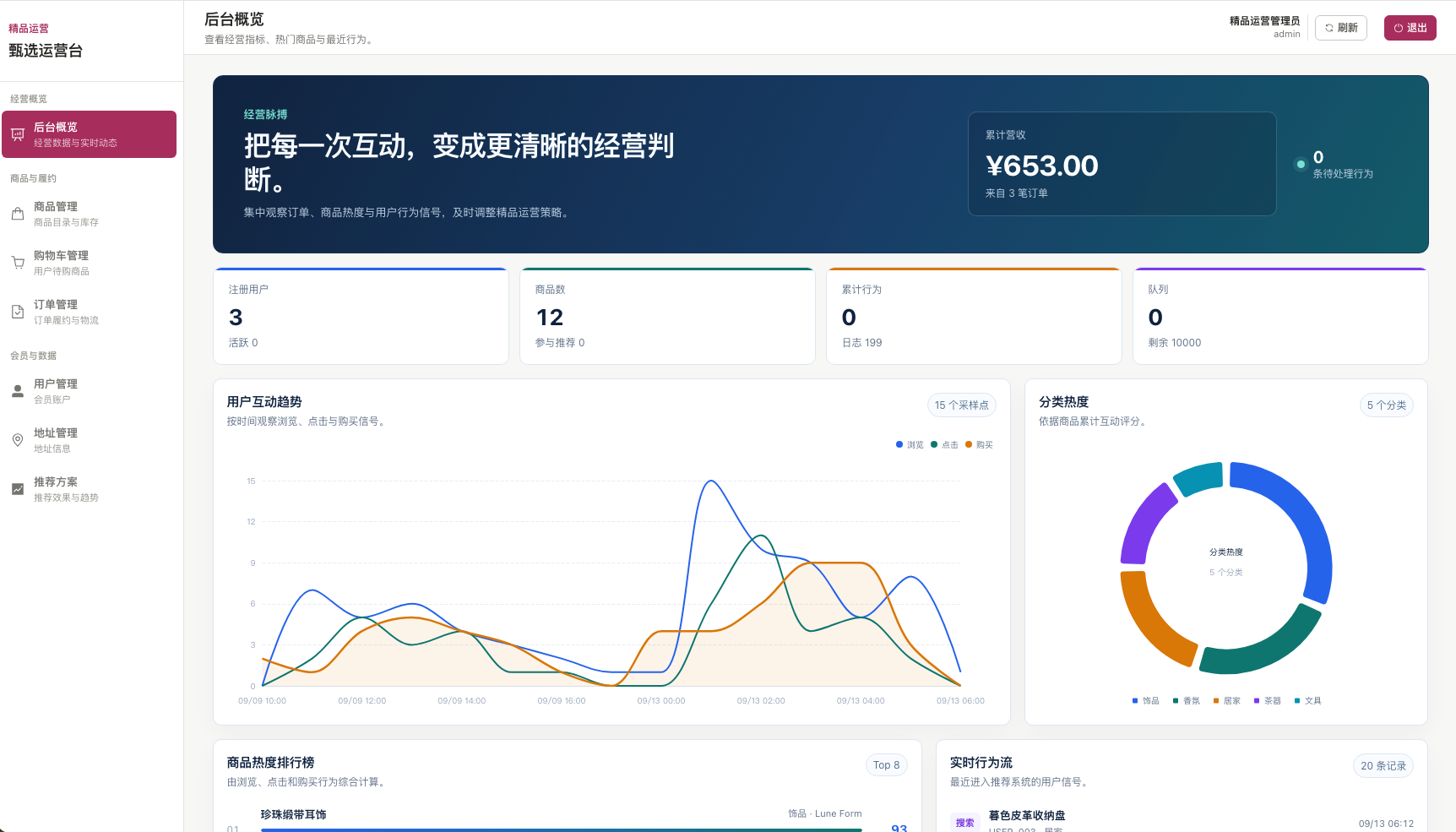Click the orange donut chart segment
Viewport: 1456px width, 832px height.
[x=1150, y=621]
